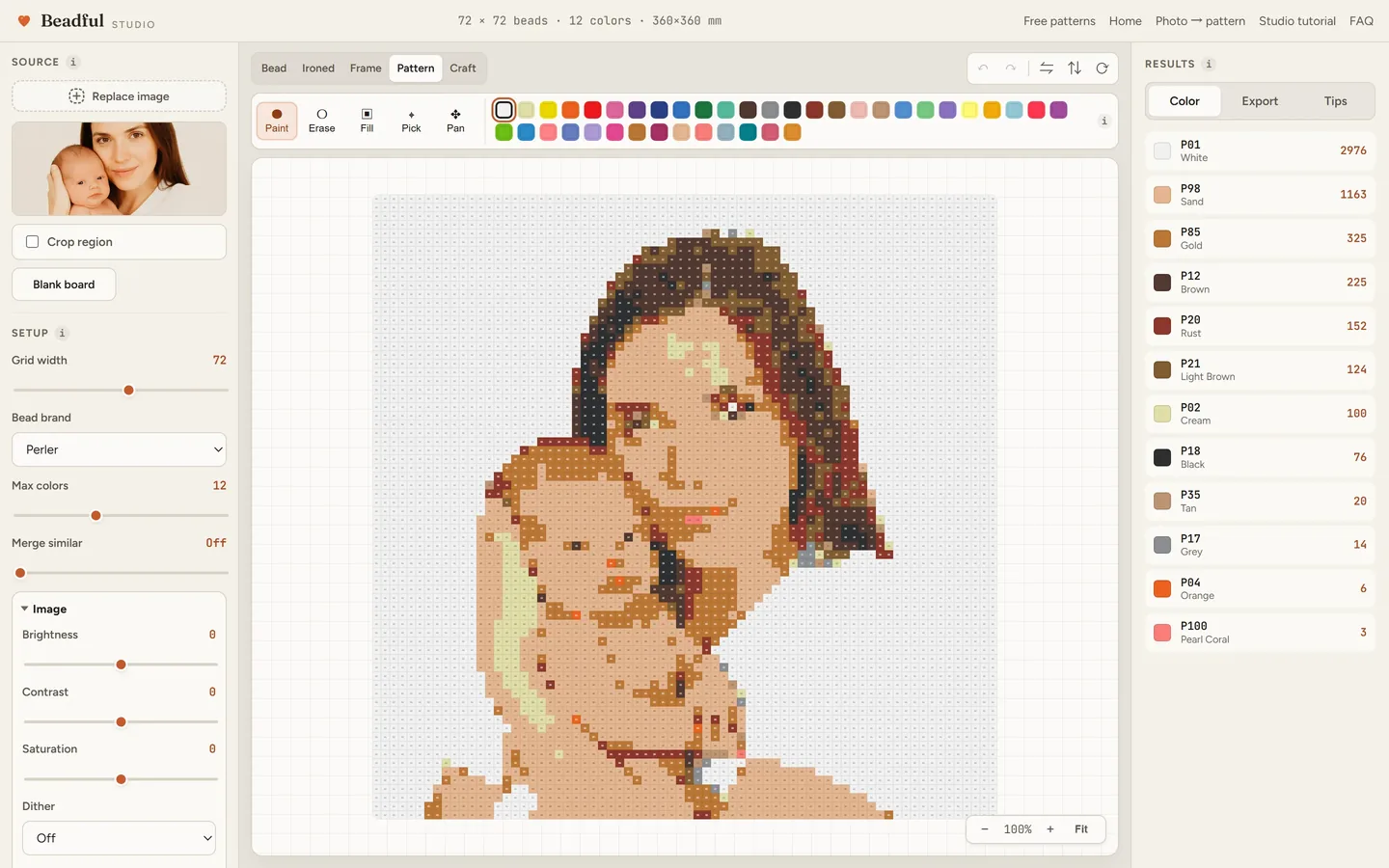
Task: Open the info icon beside SETUP
Action: tap(62, 333)
